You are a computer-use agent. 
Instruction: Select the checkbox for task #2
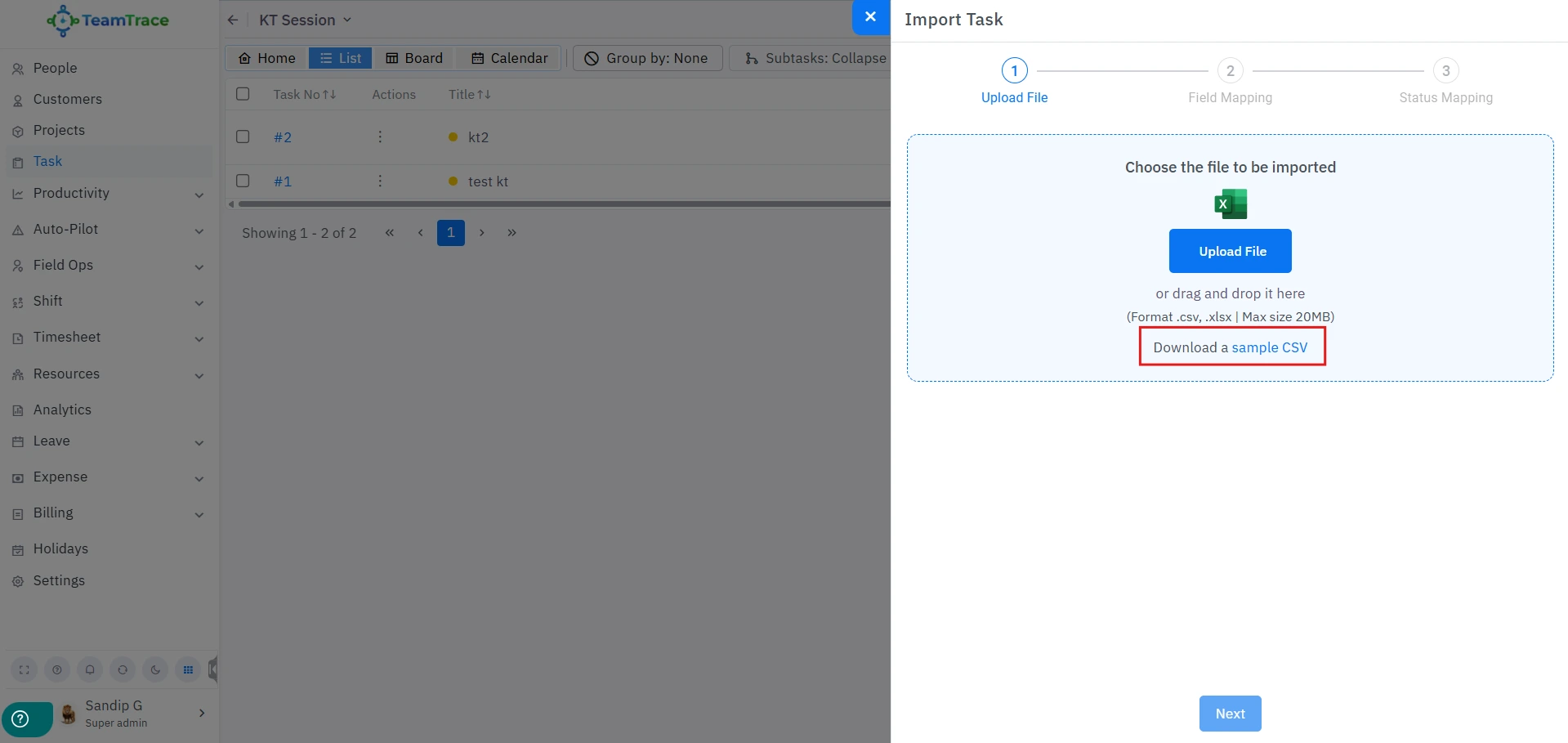243,137
